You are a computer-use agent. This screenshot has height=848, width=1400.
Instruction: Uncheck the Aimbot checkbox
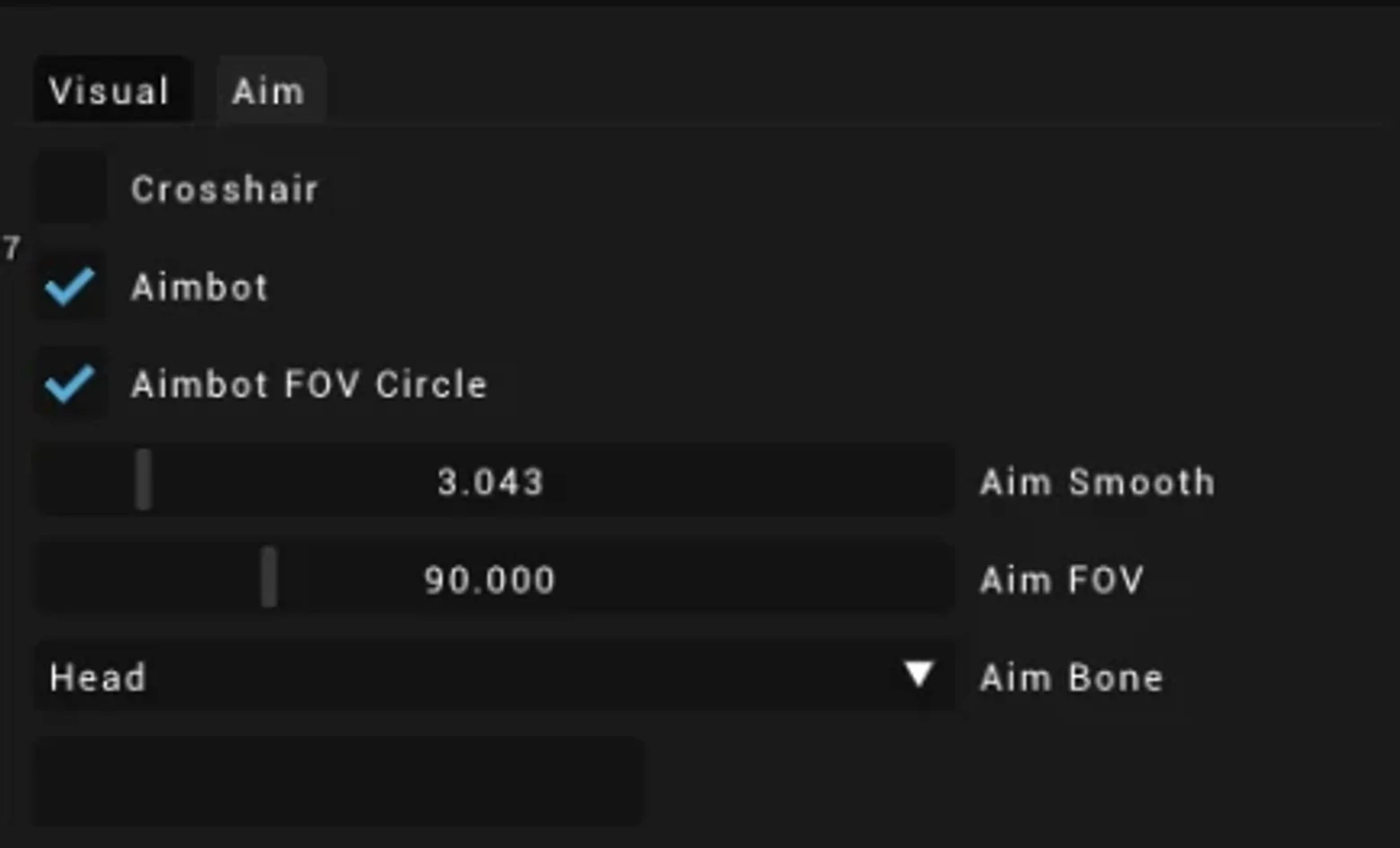tap(70, 287)
